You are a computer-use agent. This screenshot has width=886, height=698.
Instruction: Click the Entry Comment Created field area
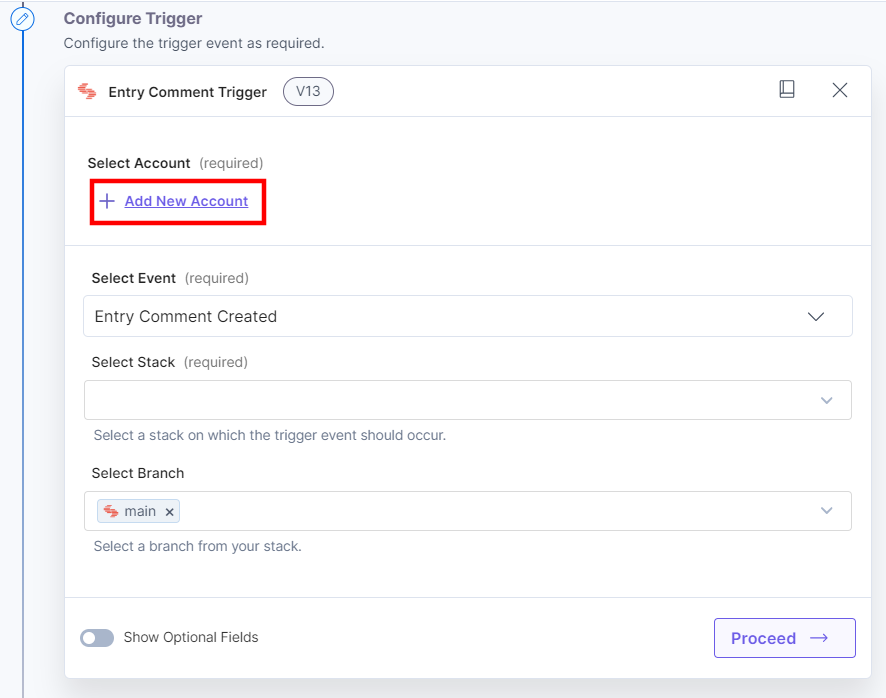[x=400, y=315]
